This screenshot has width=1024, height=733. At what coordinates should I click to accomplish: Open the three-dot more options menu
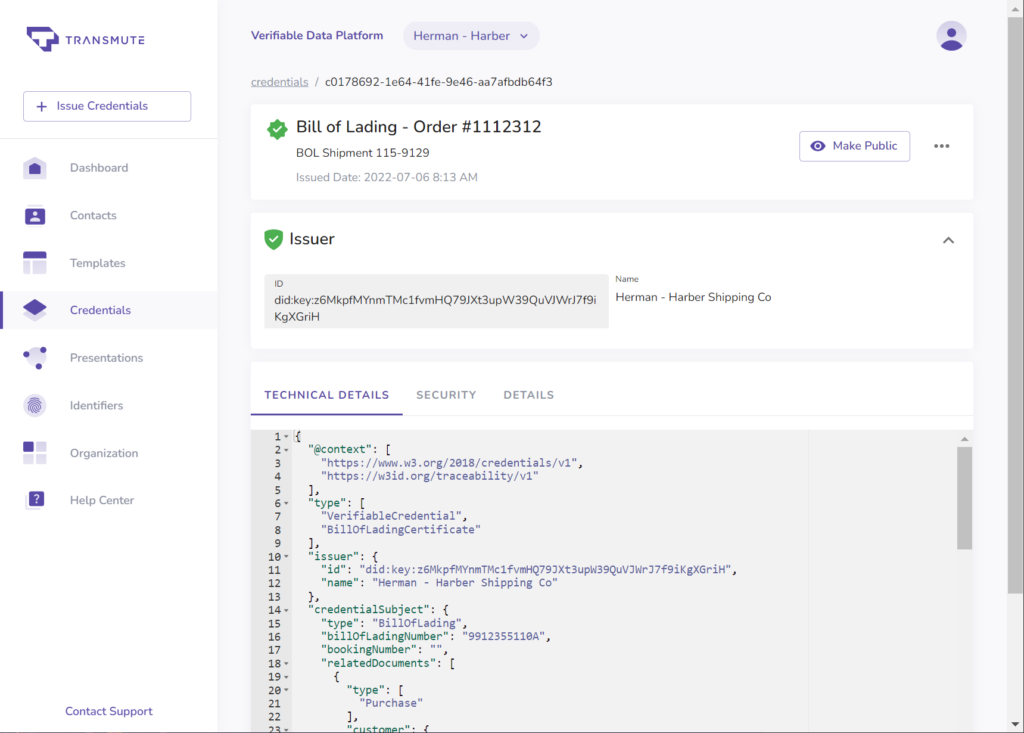pyautogui.click(x=941, y=146)
